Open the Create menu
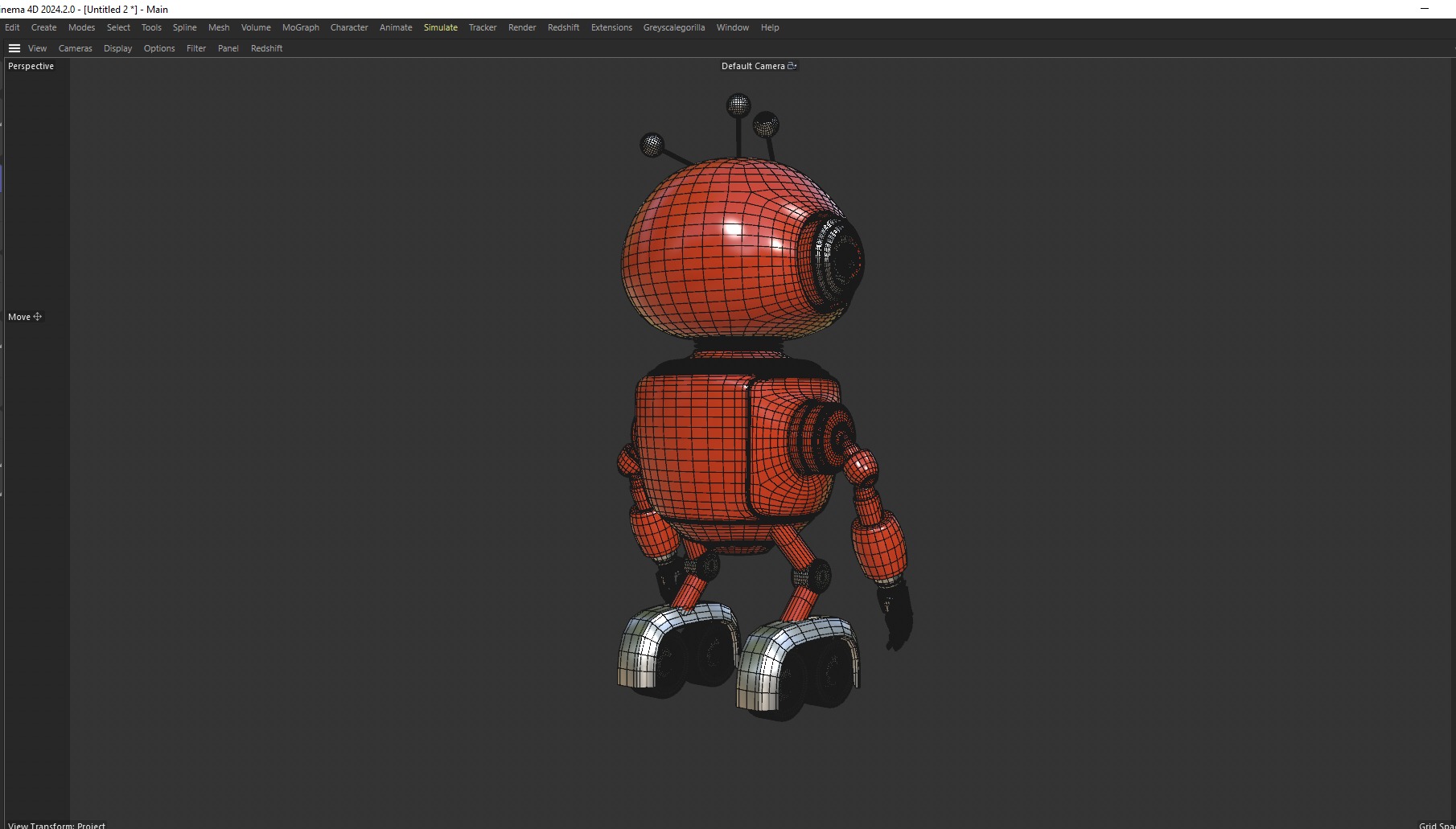 [x=43, y=27]
